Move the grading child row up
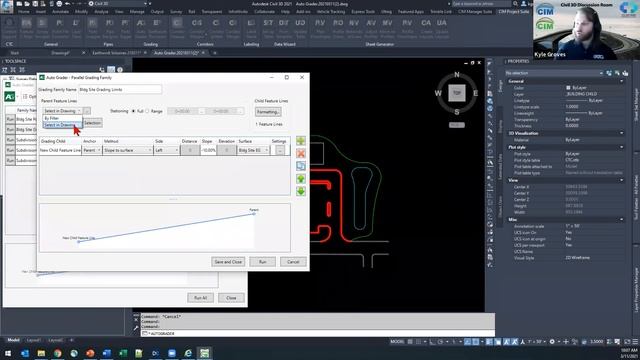Viewport: 640px width, 360px height. click(301, 179)
